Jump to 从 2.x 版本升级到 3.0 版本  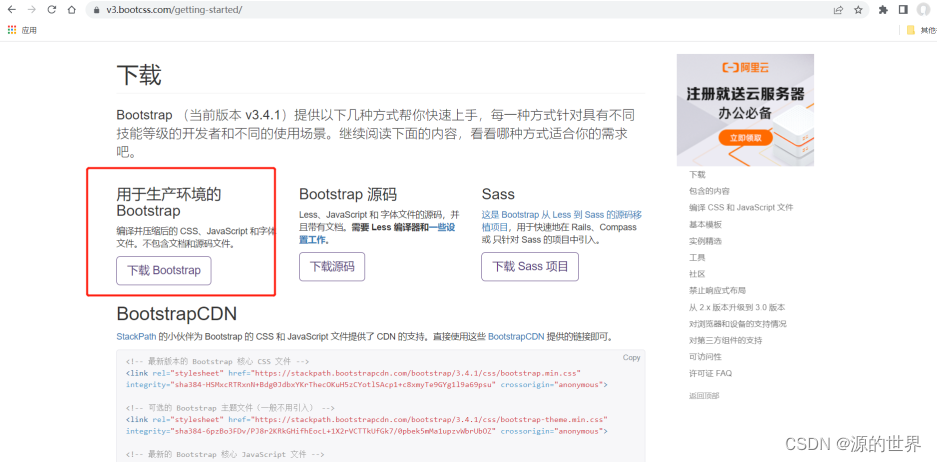737,307
